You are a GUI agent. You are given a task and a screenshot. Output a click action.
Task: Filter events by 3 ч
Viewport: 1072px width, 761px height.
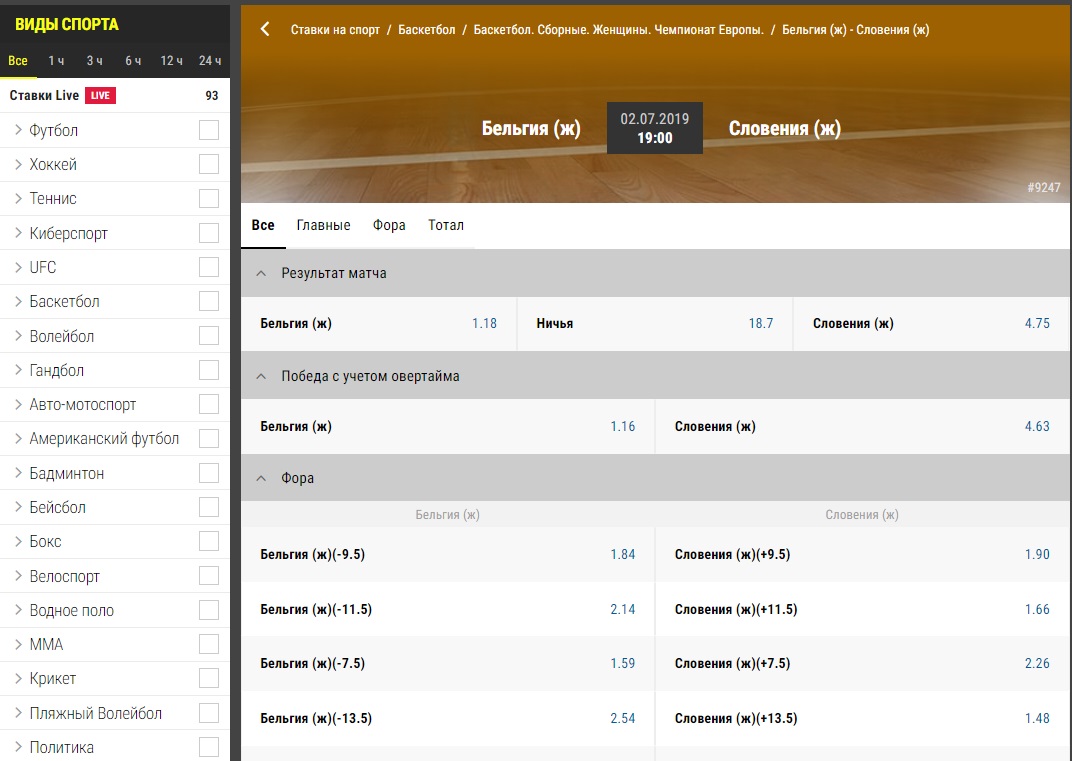pyautogui.click(x=94, y=61)
